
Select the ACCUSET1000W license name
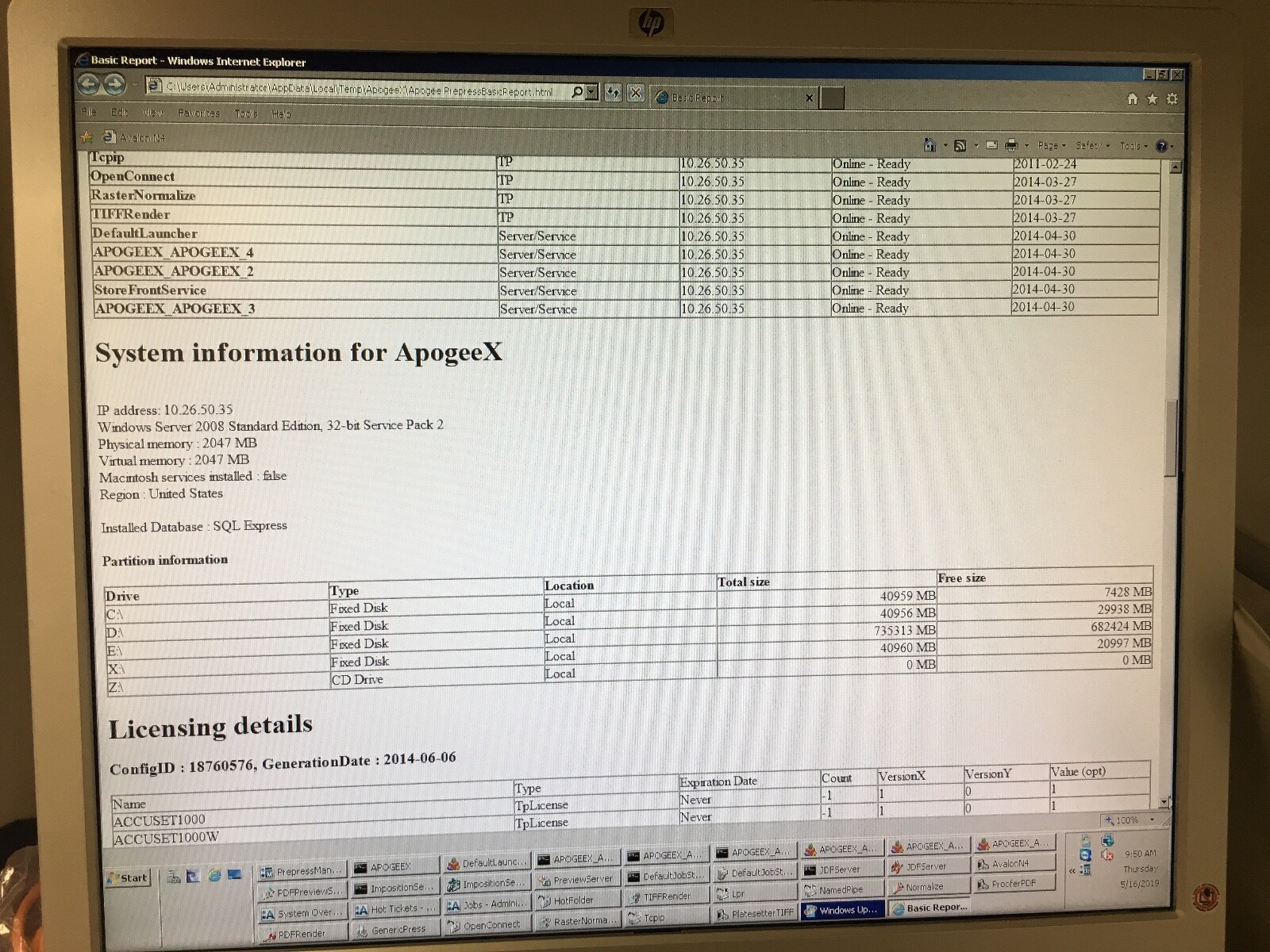pyautogui.click(x=166, y=838)
